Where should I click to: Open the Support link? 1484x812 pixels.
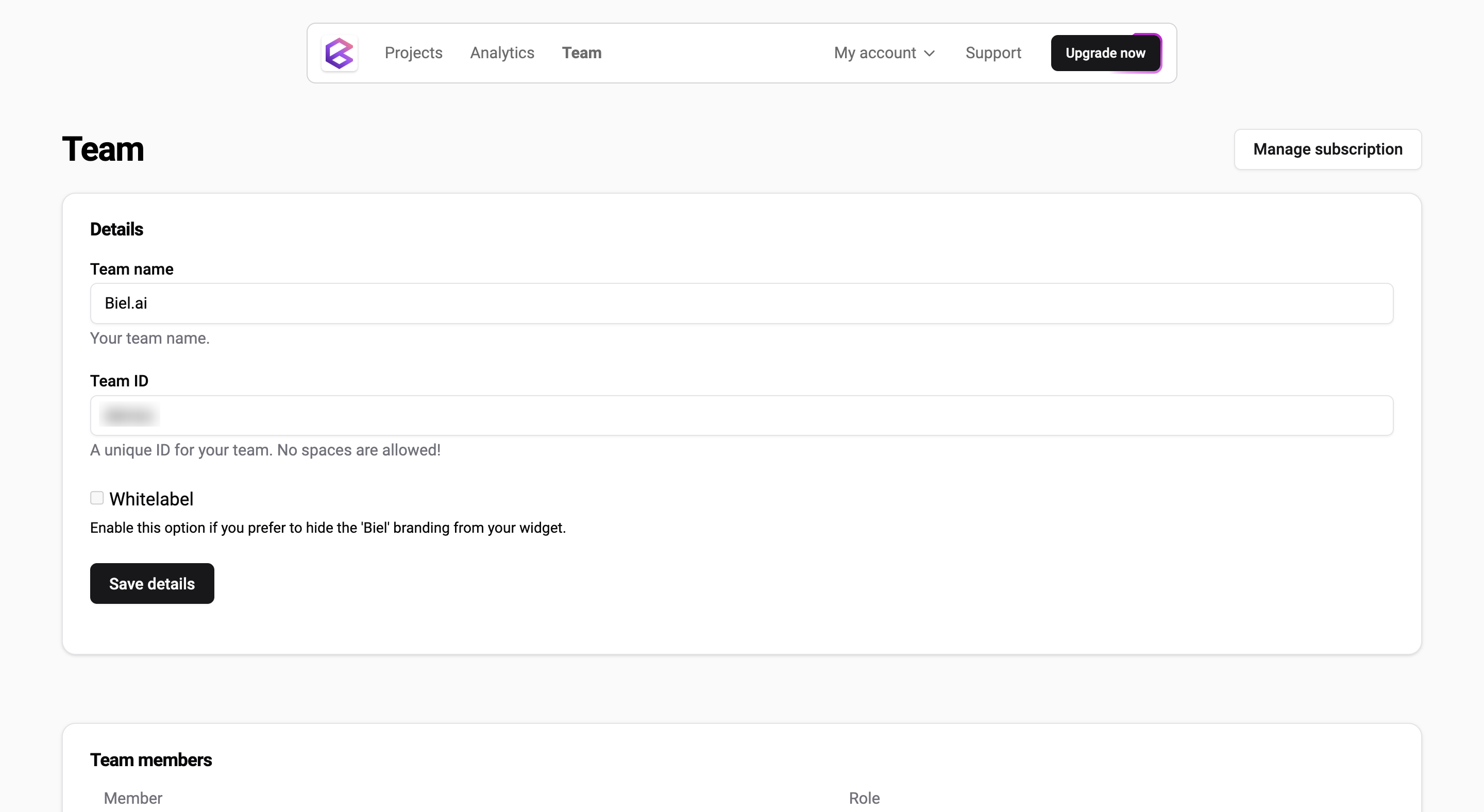992,53
